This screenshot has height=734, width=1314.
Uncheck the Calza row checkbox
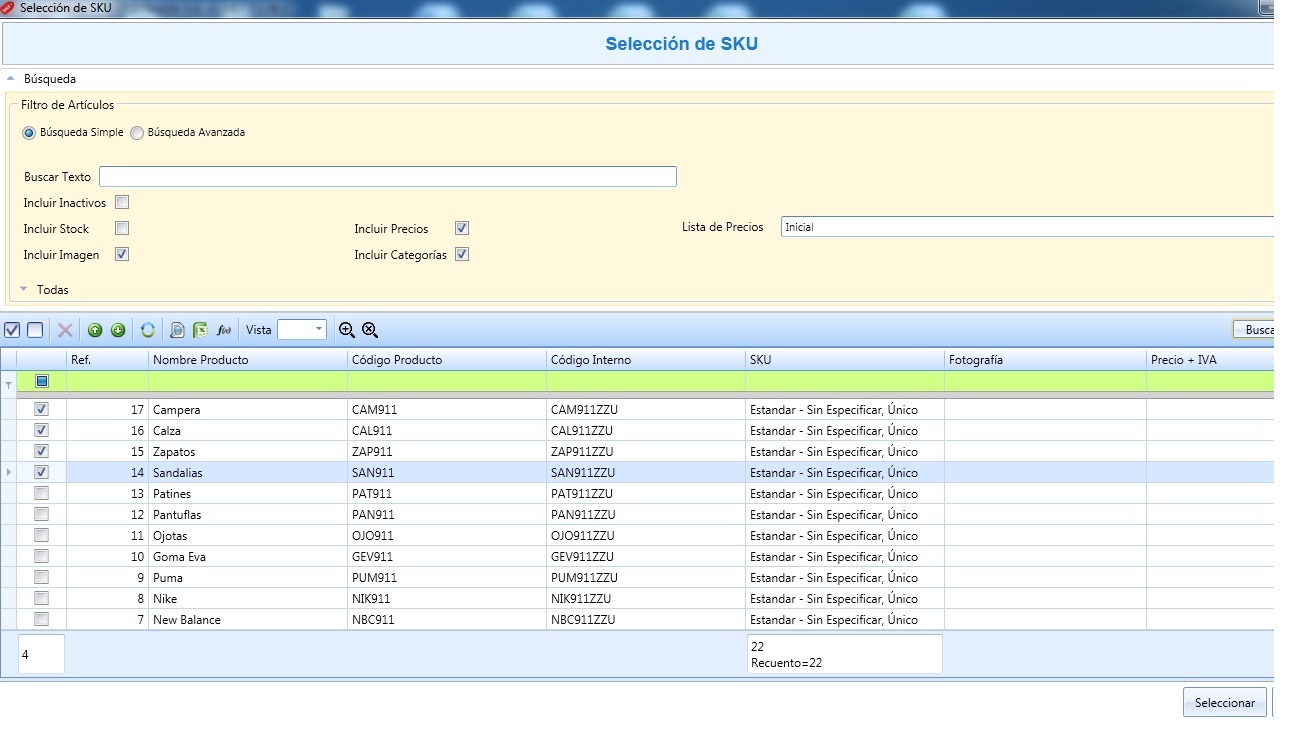pos(41,430)
